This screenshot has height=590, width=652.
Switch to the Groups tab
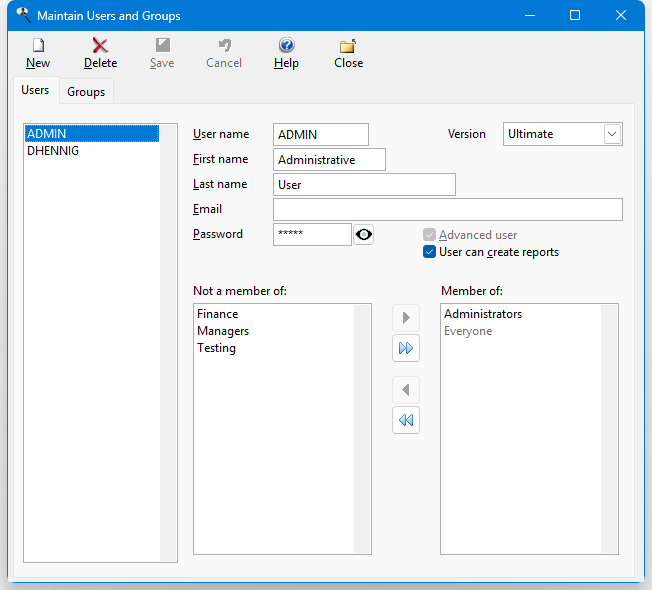(86, 92)
